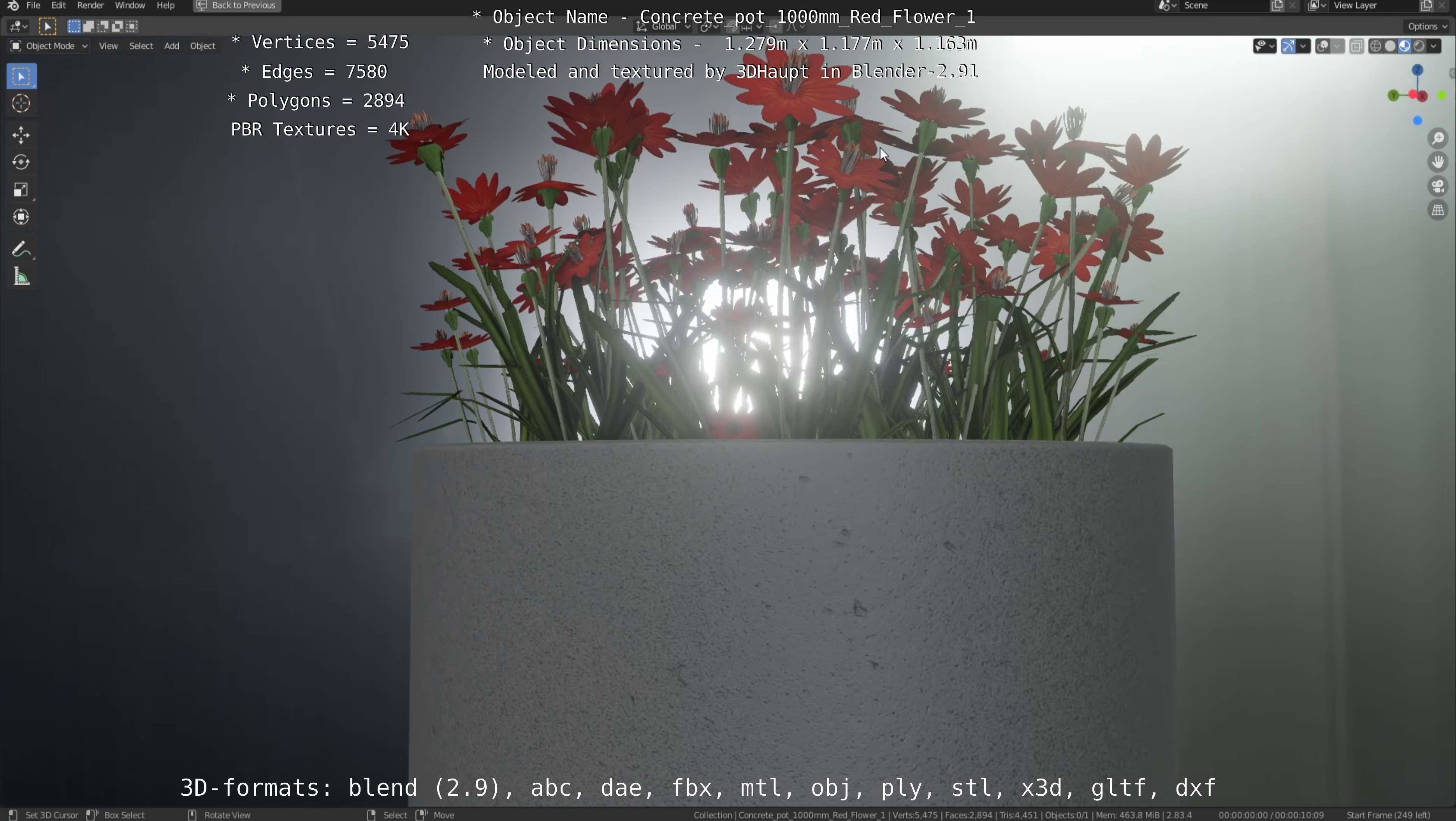Set selection mode to Subtract

tap(103, 26)
